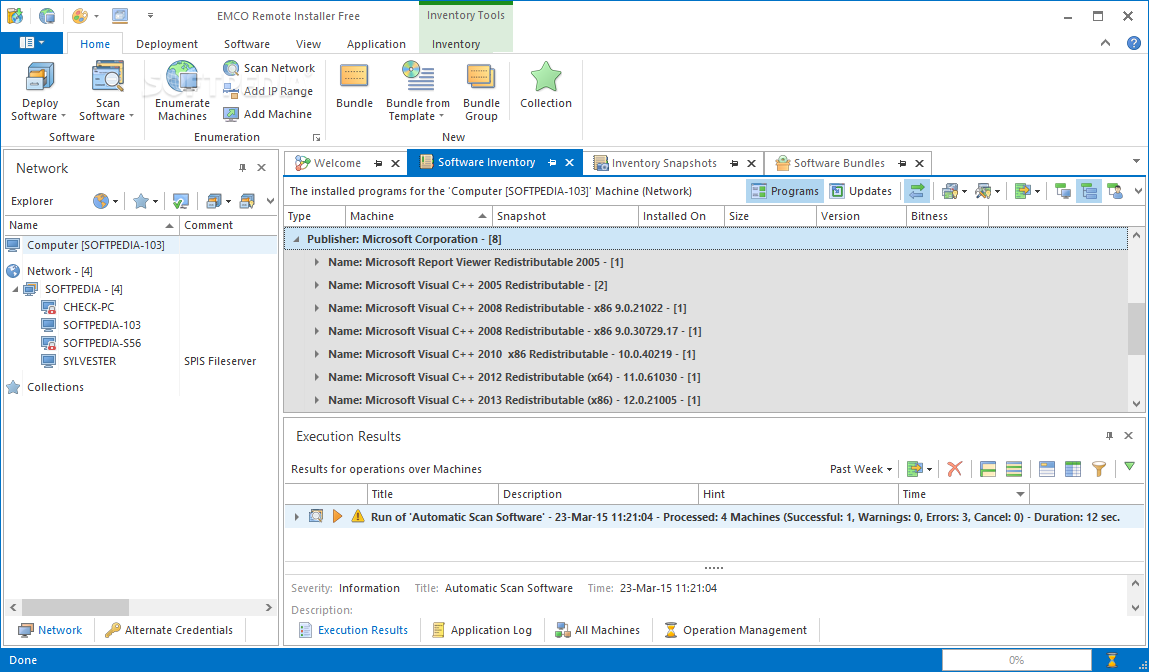Click the grid table view icon in Execution Results
Screen dimensions: 1149x672
pos(1073,469)
